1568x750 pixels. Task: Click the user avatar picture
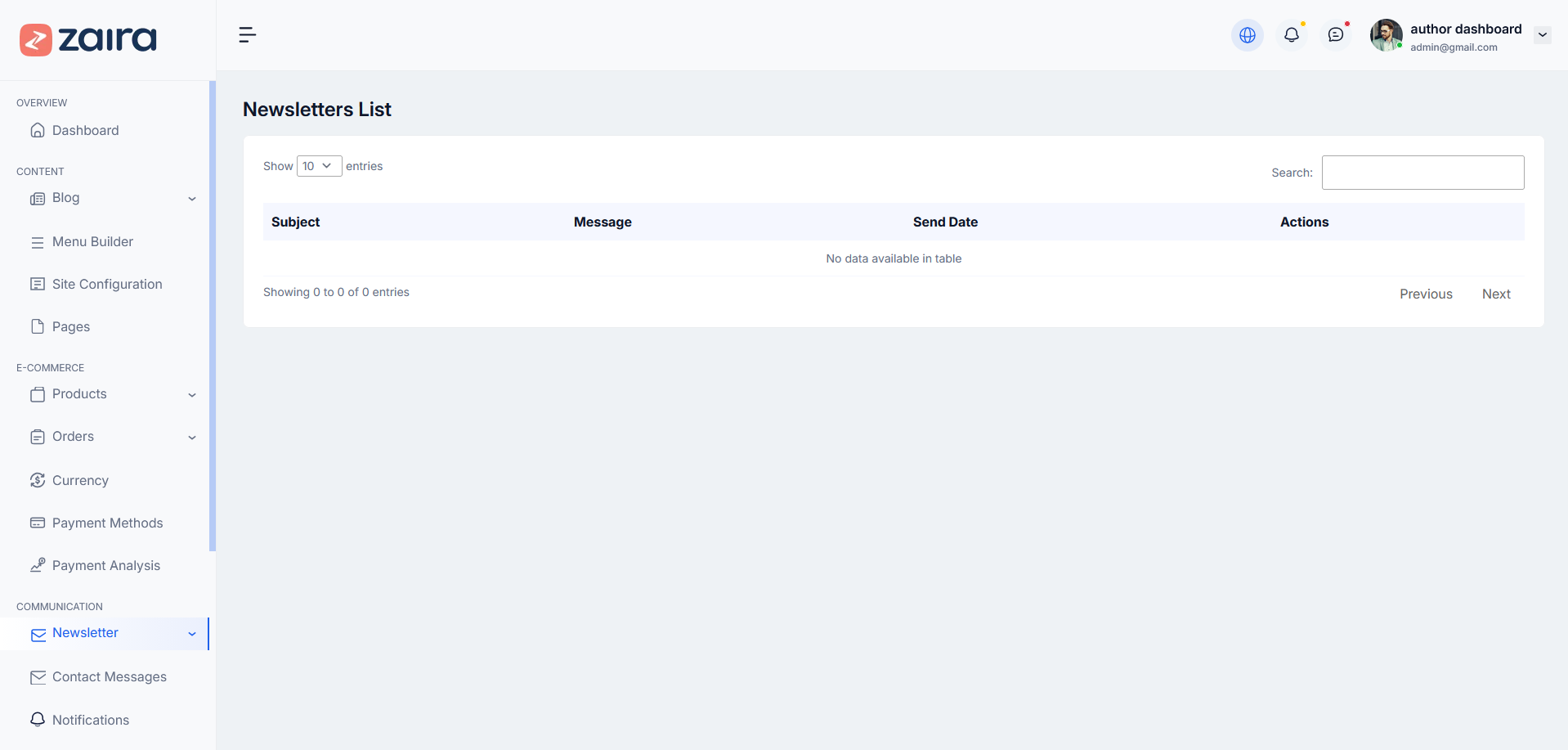coord(1386,35)
